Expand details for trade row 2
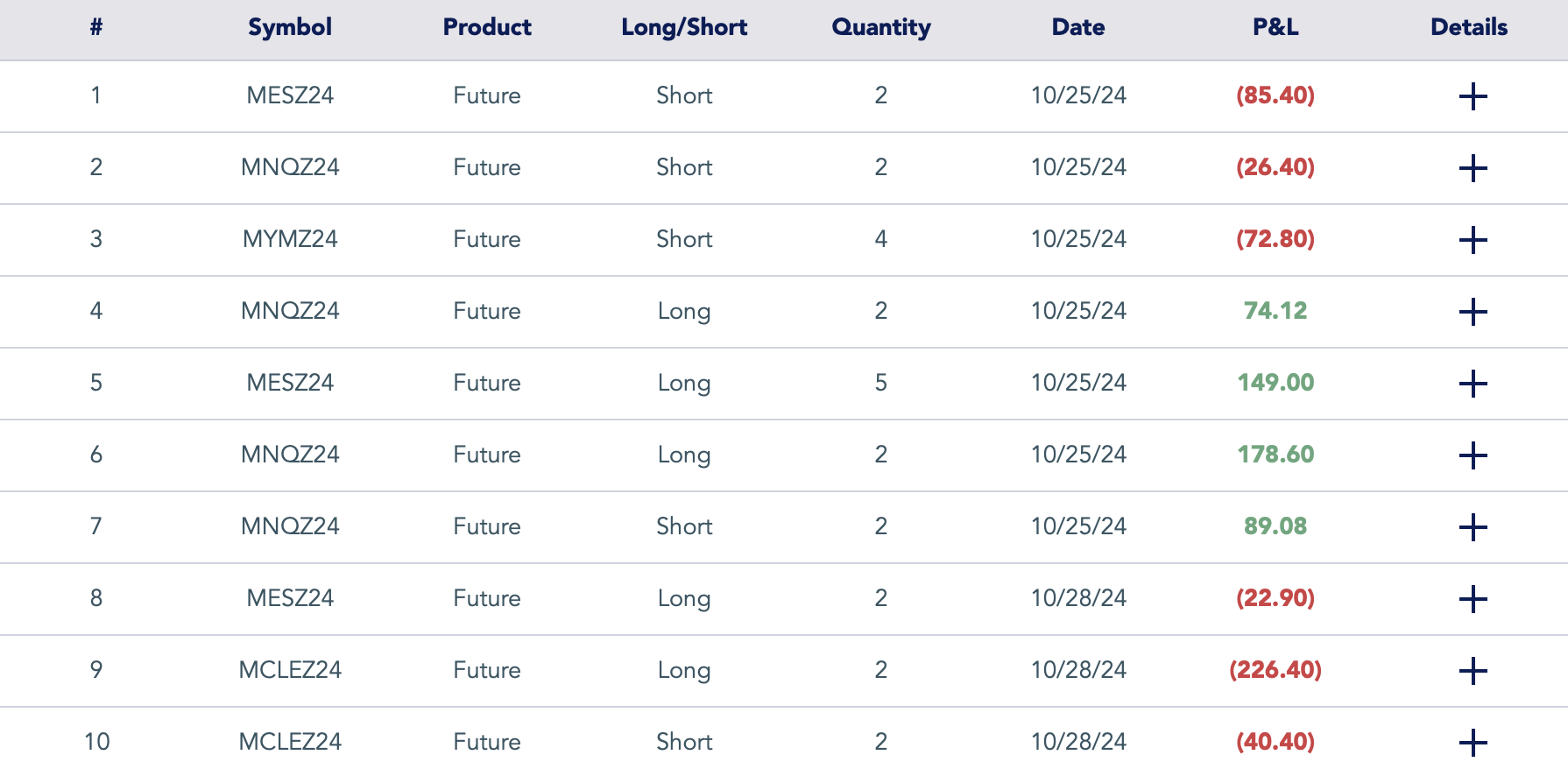 1473,168
